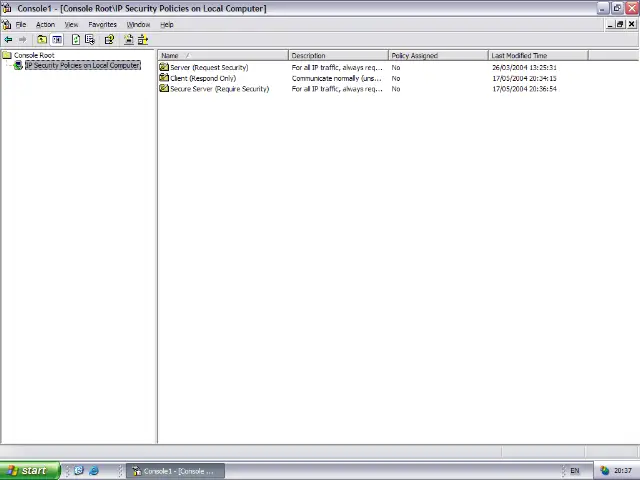Click the Windows Start button
Viewport: 640px width, 480px height.
click(27, 471)
